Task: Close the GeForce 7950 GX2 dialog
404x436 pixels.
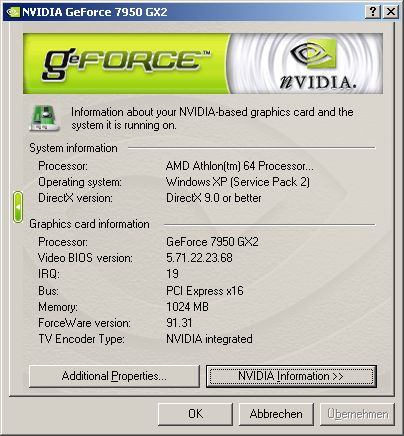Action: pyautogui.click(x=391, y=12)
